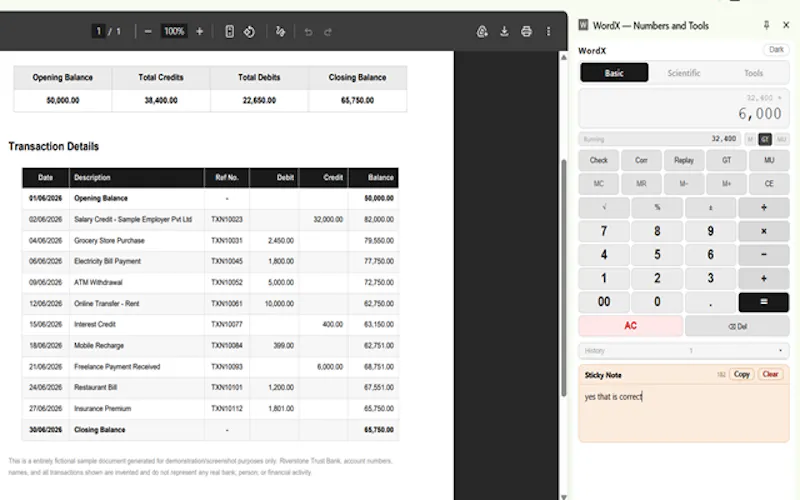Click the Running total value 32,400
Viewport: 800px width, 500px height.
723,139
